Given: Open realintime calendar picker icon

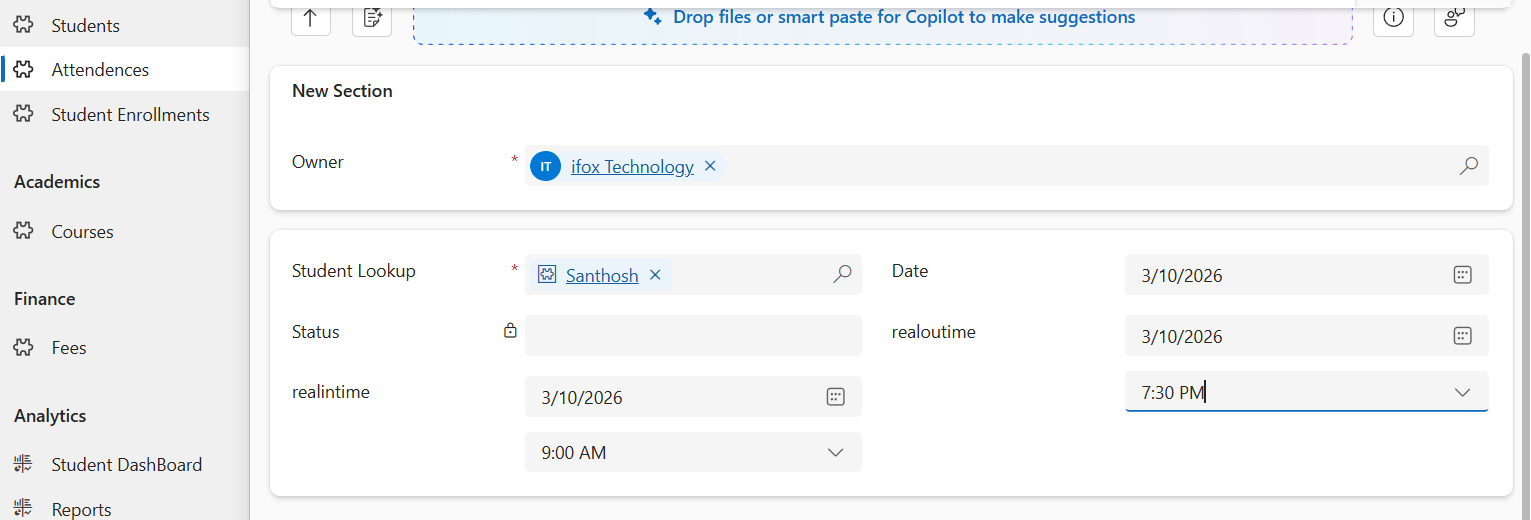Looking at the screenshot, I should [836, 397].
